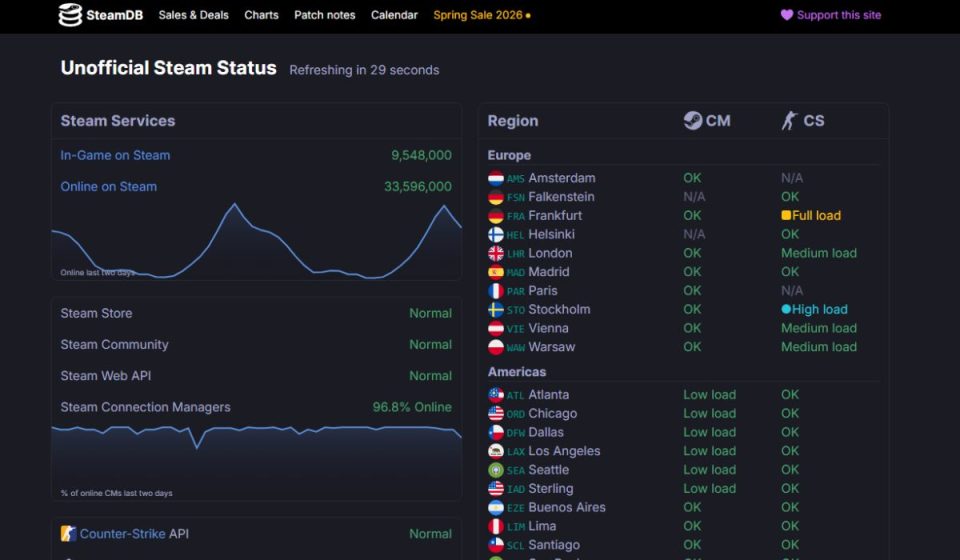
Task: Click the Texas flag beside Dallas
Action: tap(495, 432)
